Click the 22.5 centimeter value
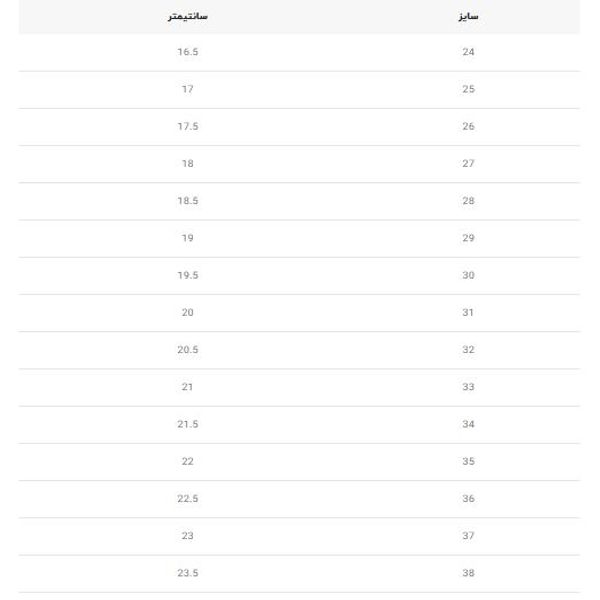Image resolution: width=600 pixels, height=600 pixels. coord(187,498)
